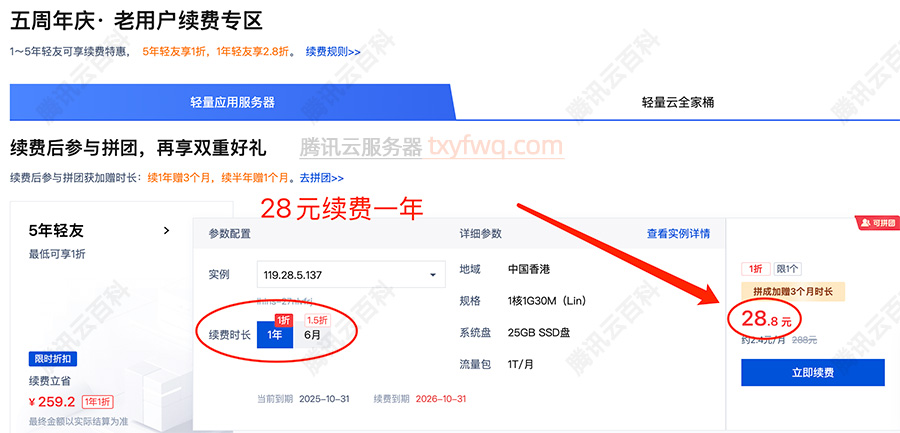
Task: Click the ¥259.2 savings amount
Action: (x=52, y=401)
